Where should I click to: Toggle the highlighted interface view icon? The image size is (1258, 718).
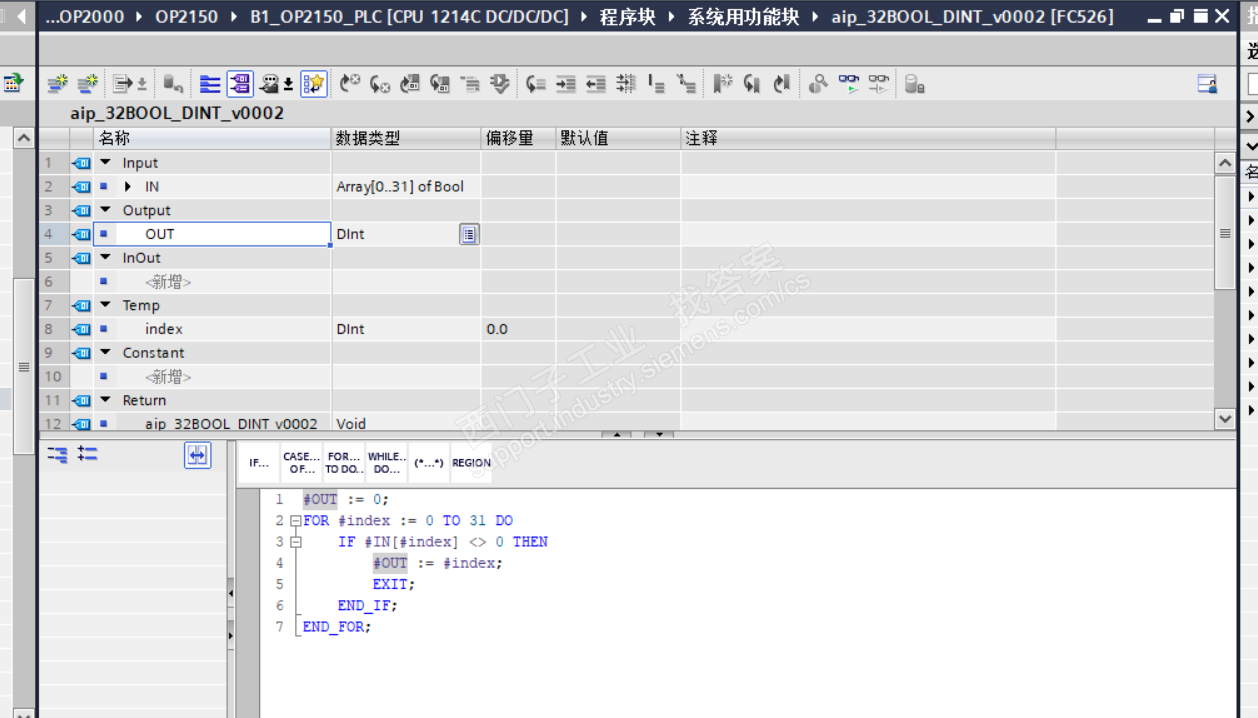[240, 84]
